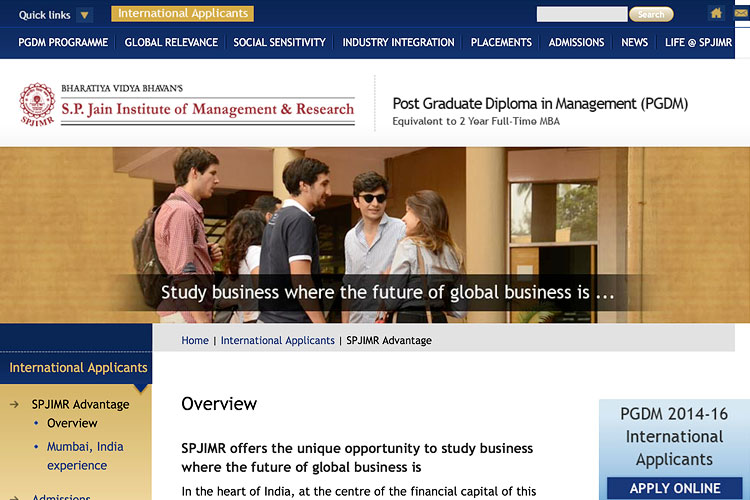Click the International Applicants top banner button
This screenshot has height=500, width=750.
183,13
